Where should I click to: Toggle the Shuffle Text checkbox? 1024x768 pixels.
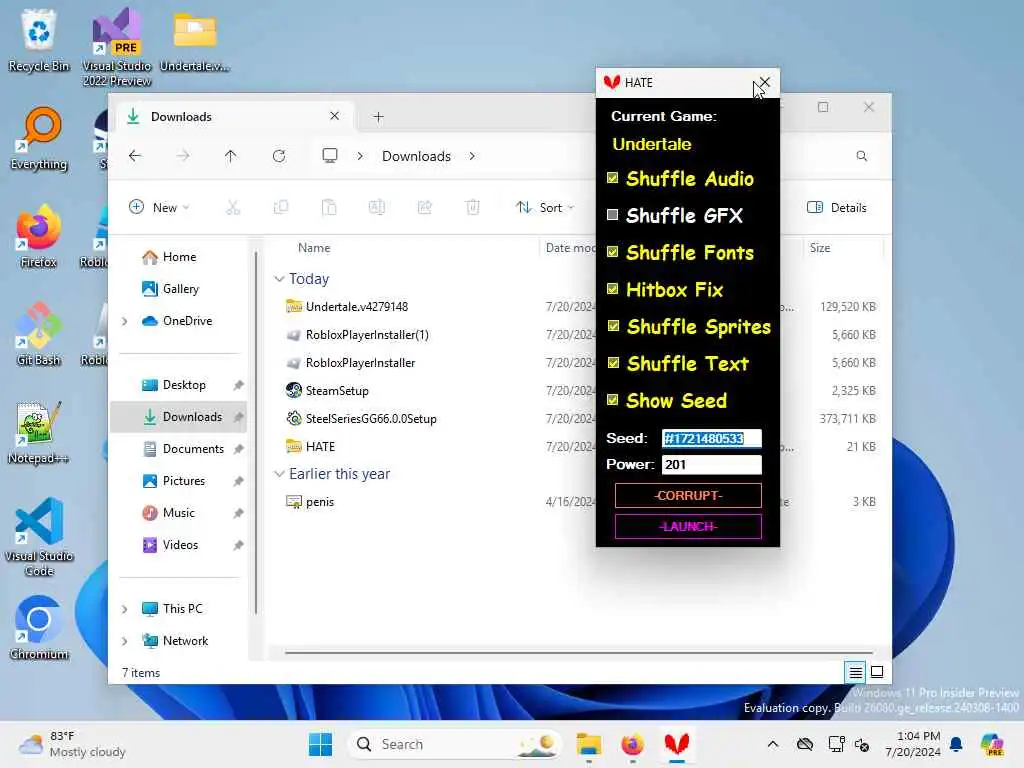(613, 362)
